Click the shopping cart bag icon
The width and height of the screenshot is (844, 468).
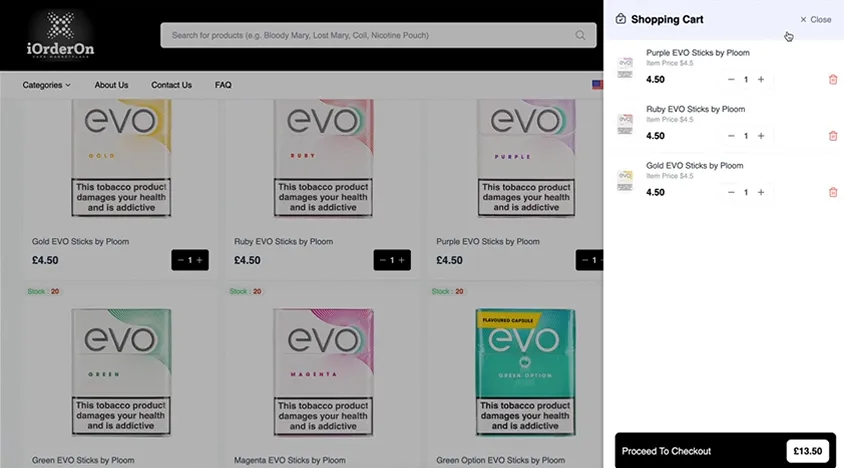pos(621,19)
